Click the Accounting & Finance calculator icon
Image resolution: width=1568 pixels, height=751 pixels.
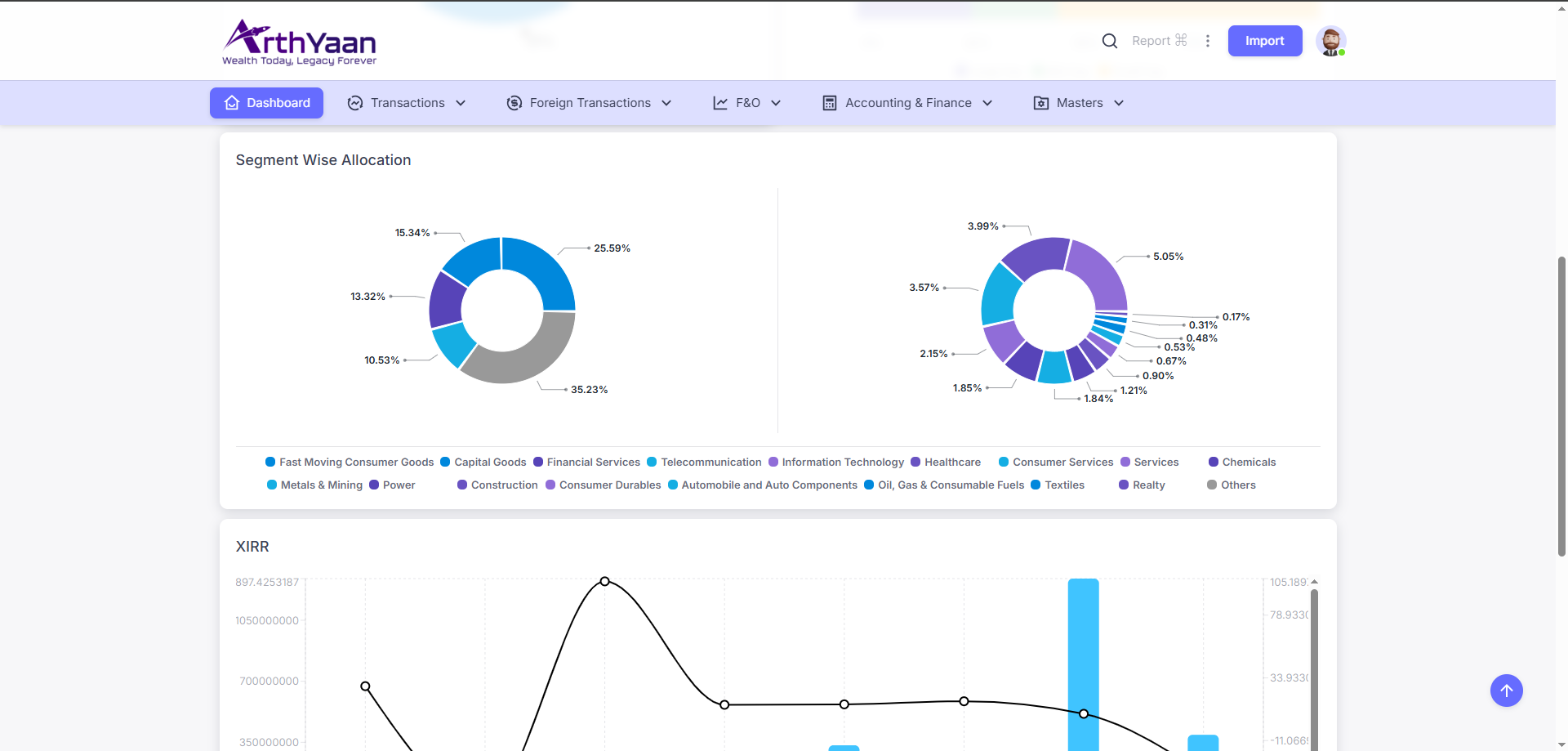pos(830,103)
